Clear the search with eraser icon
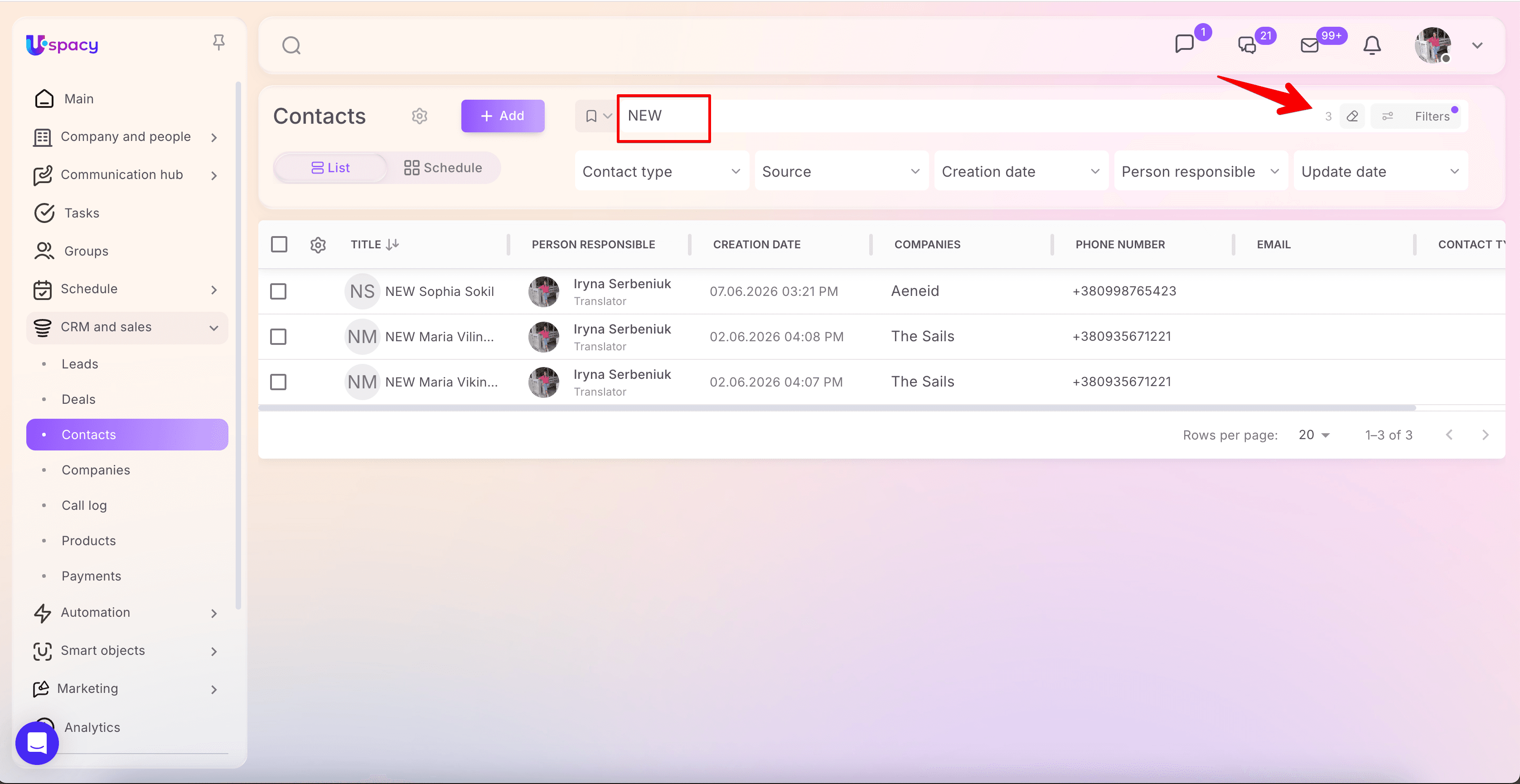The image size is (1520, 784). 1352,116
